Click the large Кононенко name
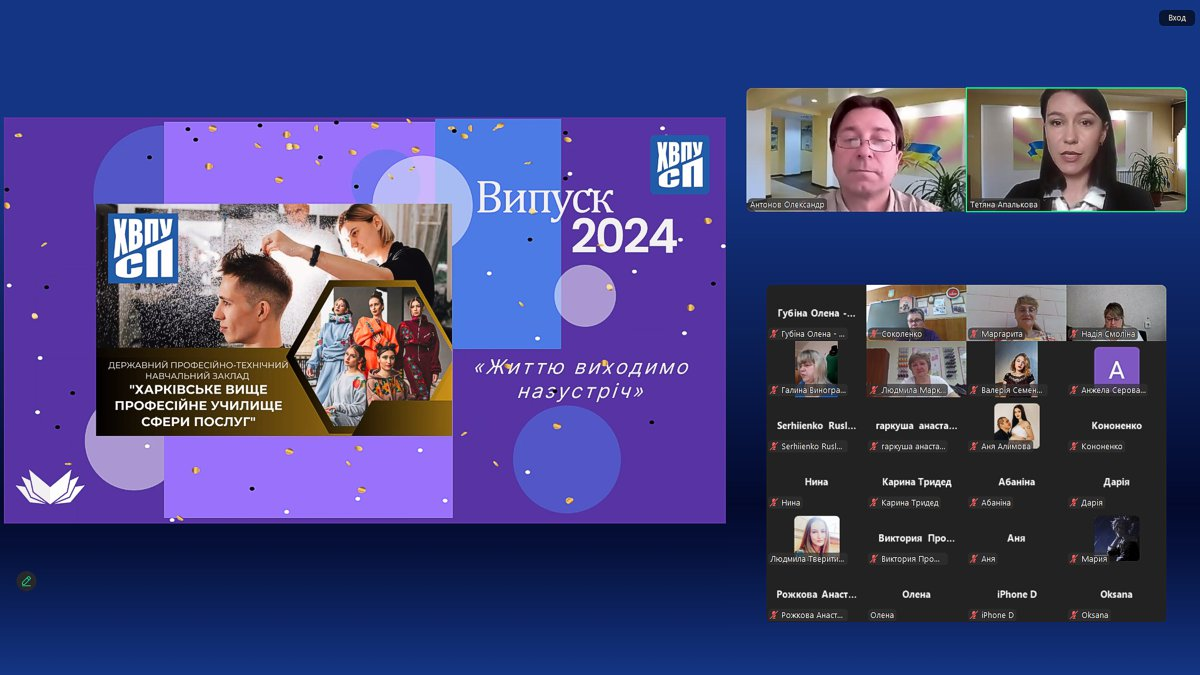Viewport: 1200px width, 675px height. (1116, 425)
